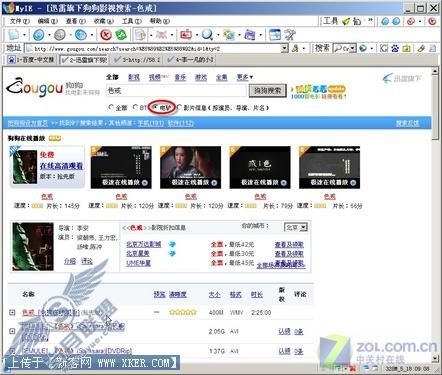Click the red card icon in toolbar
442x375 pixels.
pos(186,35)
